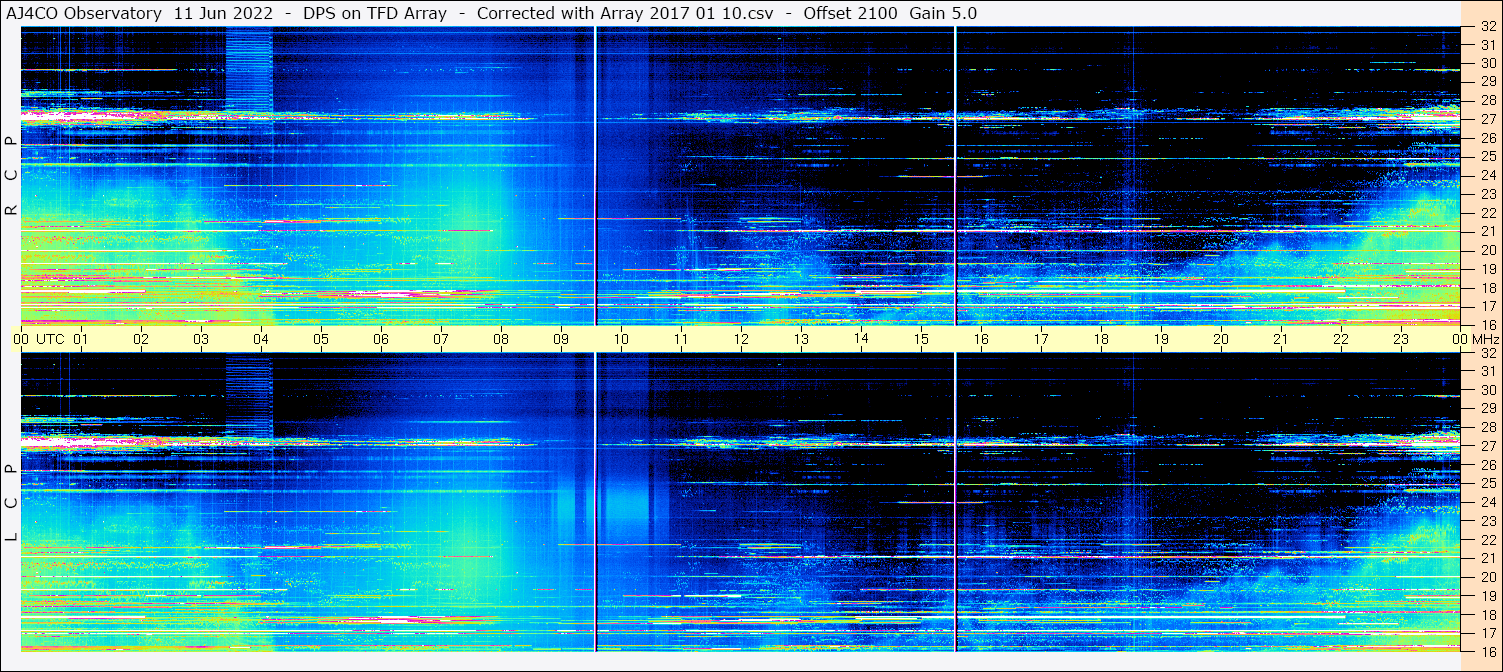
Task: Select the 04 hour tick on UTC axis
Action: [x=261, y=339]
